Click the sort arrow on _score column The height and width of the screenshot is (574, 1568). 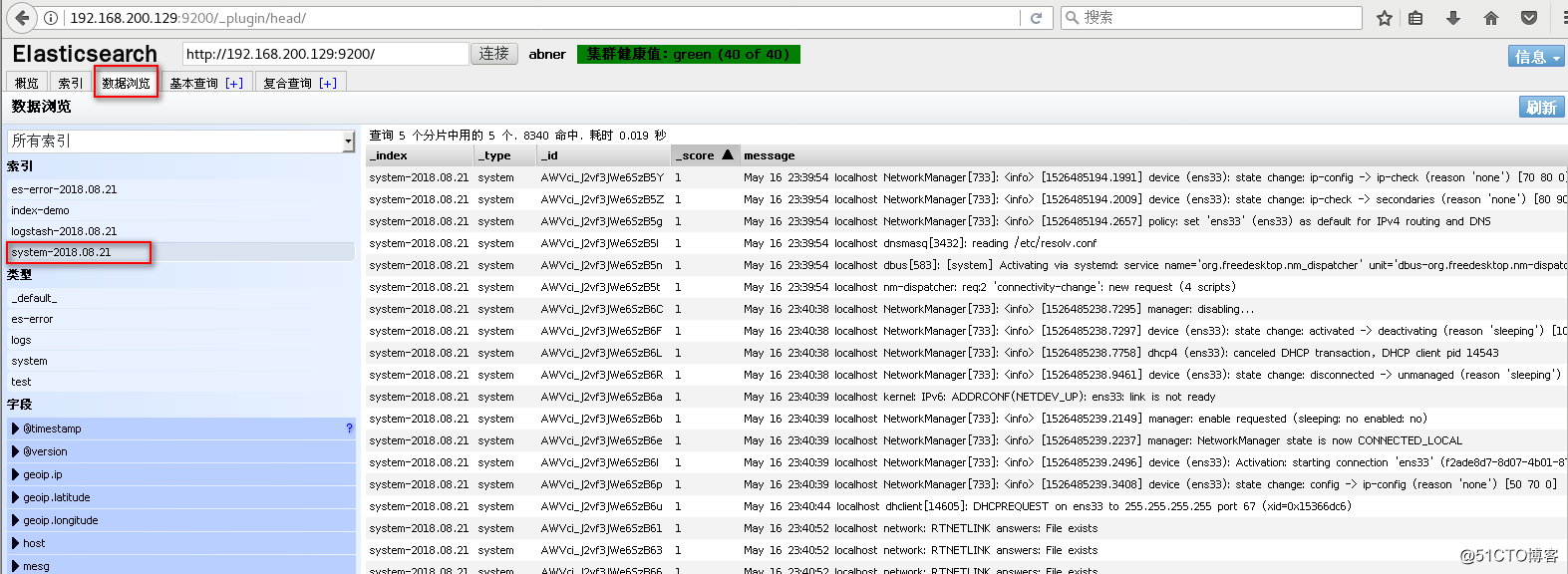[x=728, y=154]
